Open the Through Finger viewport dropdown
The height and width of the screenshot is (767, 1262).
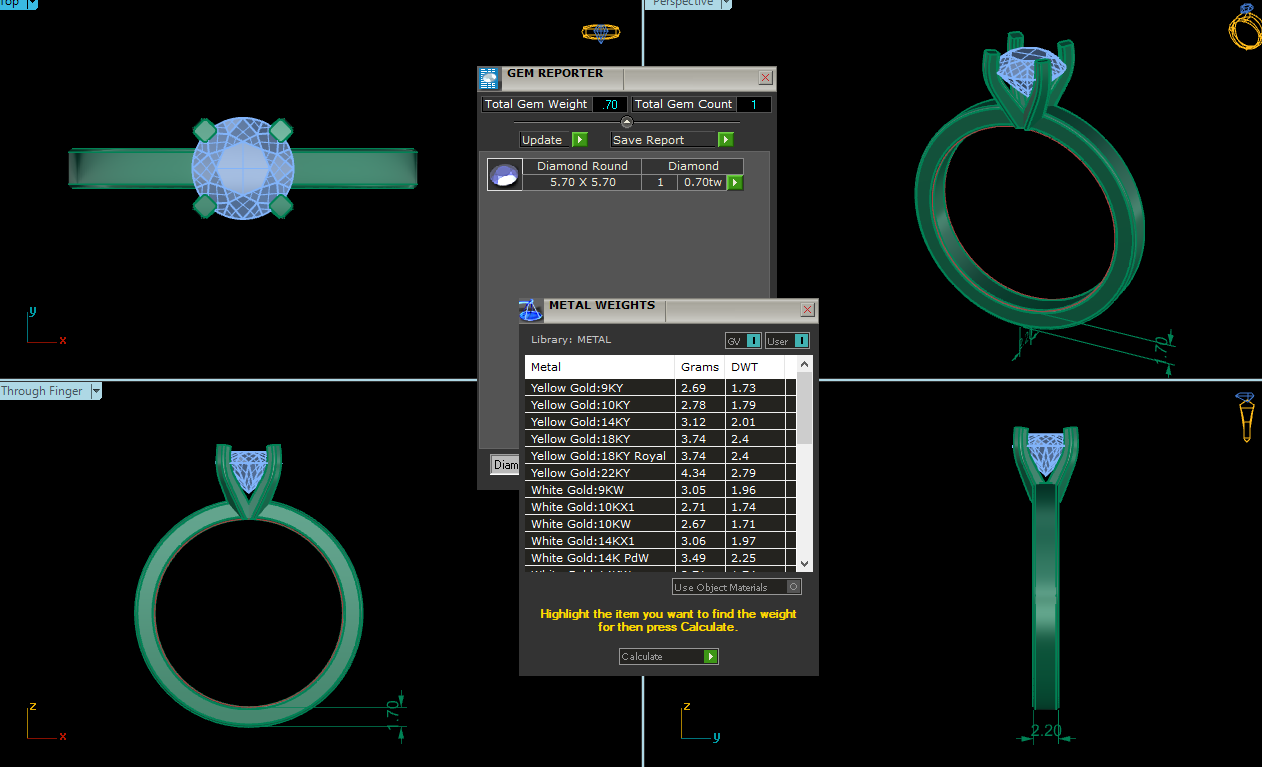tap(97, 391)
